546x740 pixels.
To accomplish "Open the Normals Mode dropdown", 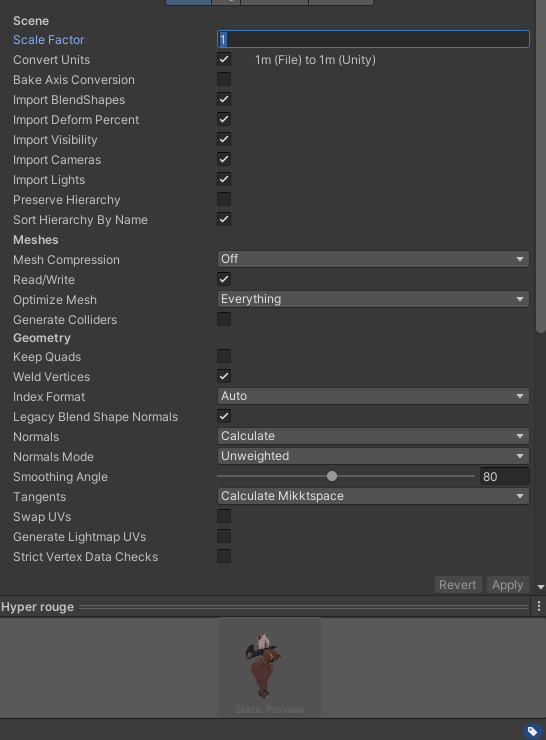I will click(x=373, y=456).
